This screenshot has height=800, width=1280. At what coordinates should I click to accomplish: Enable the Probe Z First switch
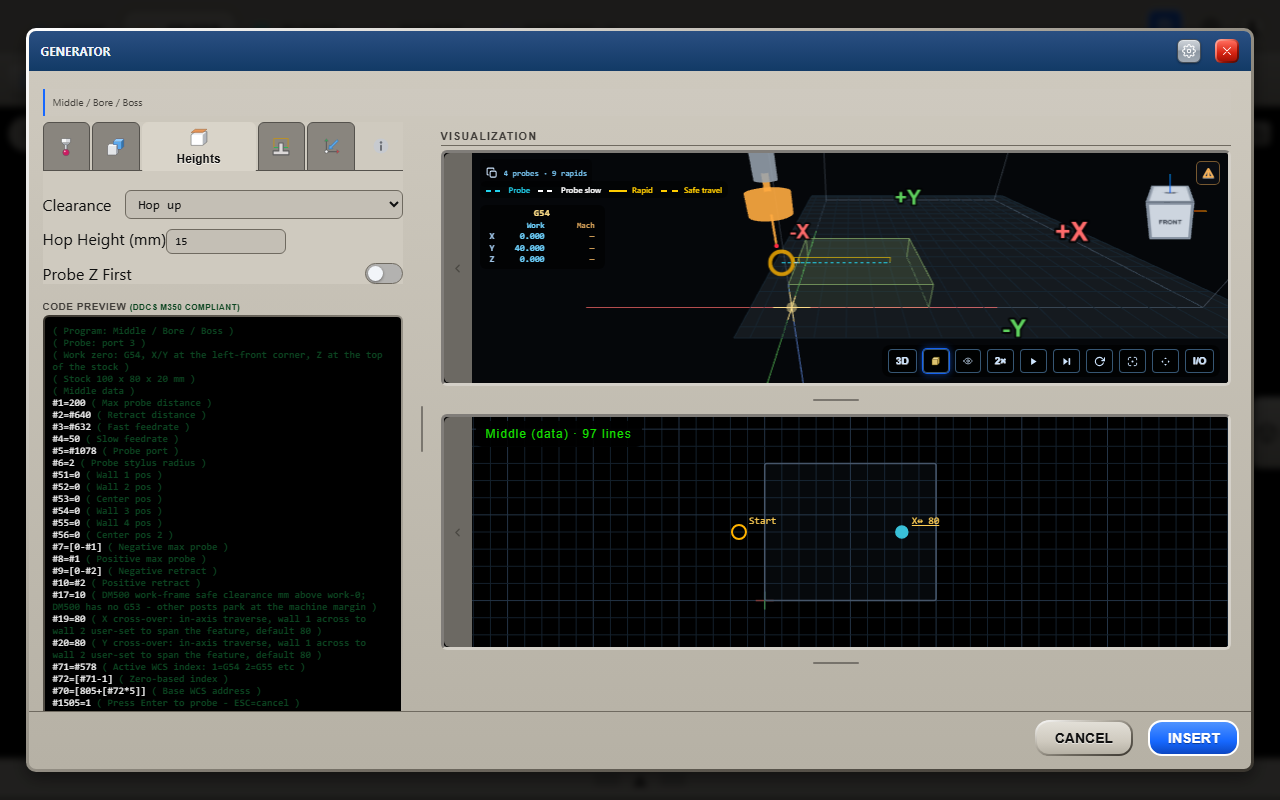tap(384, 274)
